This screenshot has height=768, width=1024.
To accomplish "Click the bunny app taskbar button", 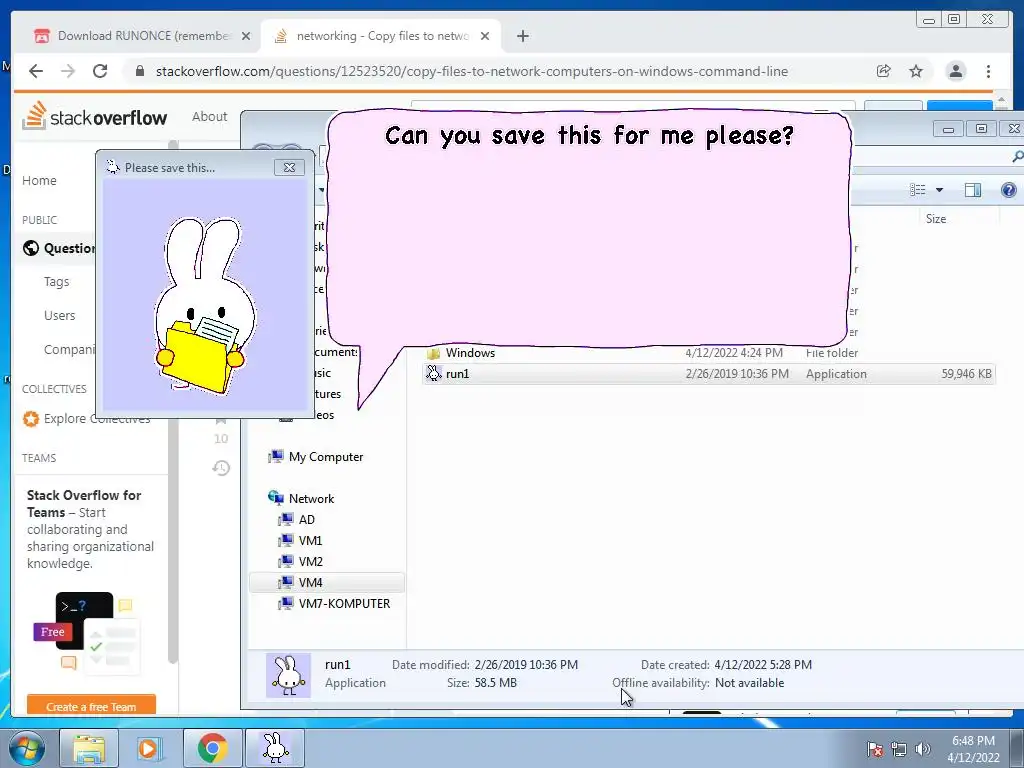I will [x=275, y=748].
